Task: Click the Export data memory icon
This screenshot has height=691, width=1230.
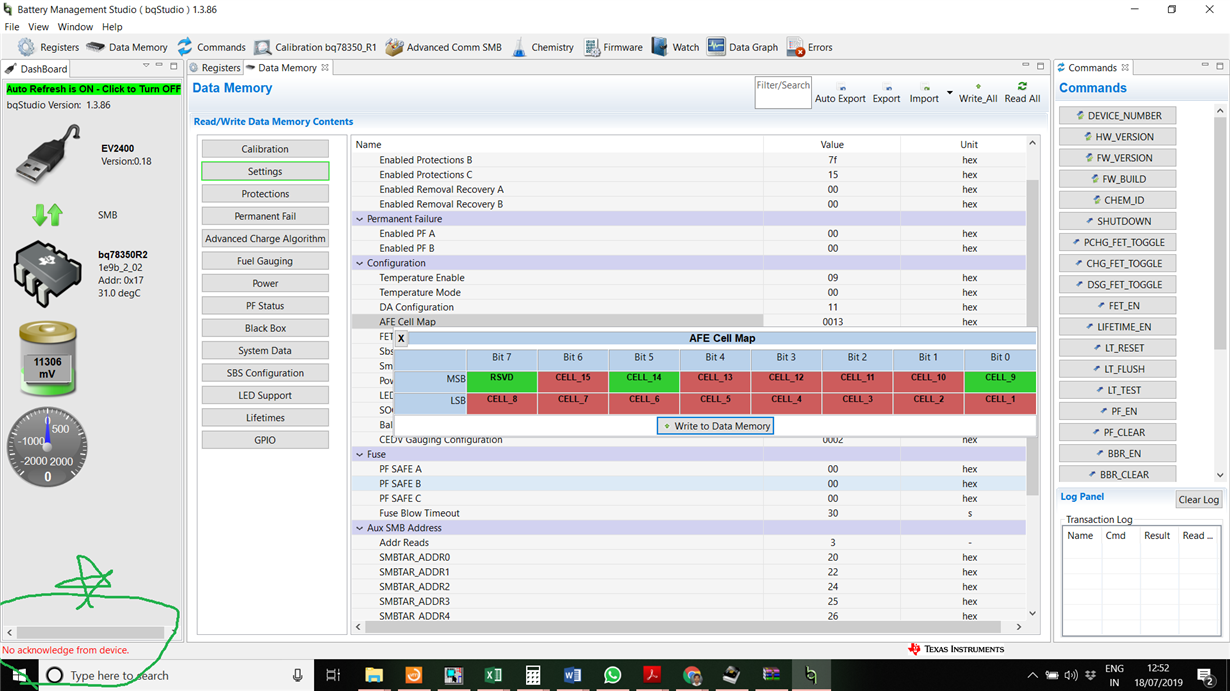Action: click(x=886, y=94)
